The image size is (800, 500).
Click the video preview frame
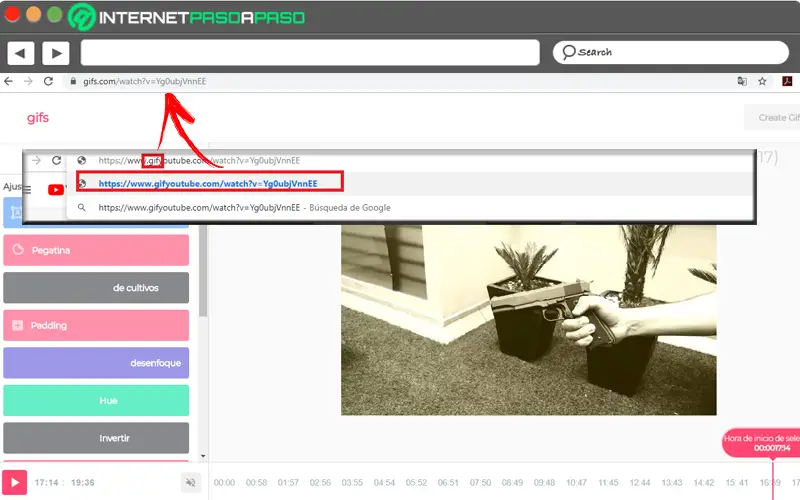(529, 320)
